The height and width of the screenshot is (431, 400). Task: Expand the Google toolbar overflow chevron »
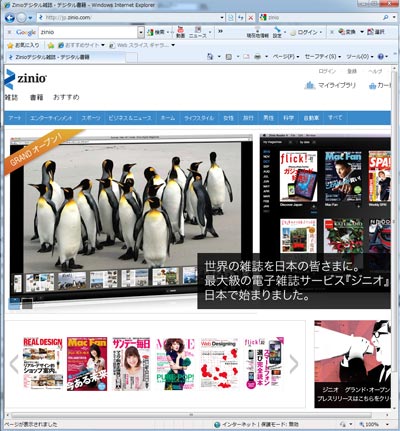pos(220,31)
